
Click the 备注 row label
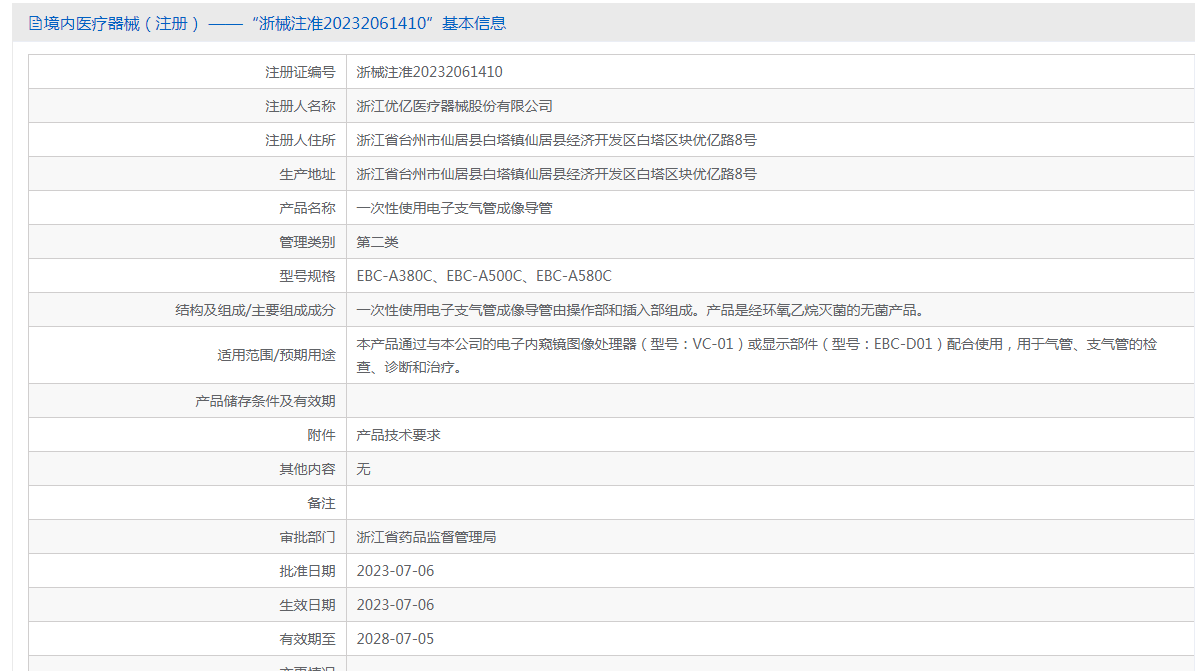(x=322, y=503)
